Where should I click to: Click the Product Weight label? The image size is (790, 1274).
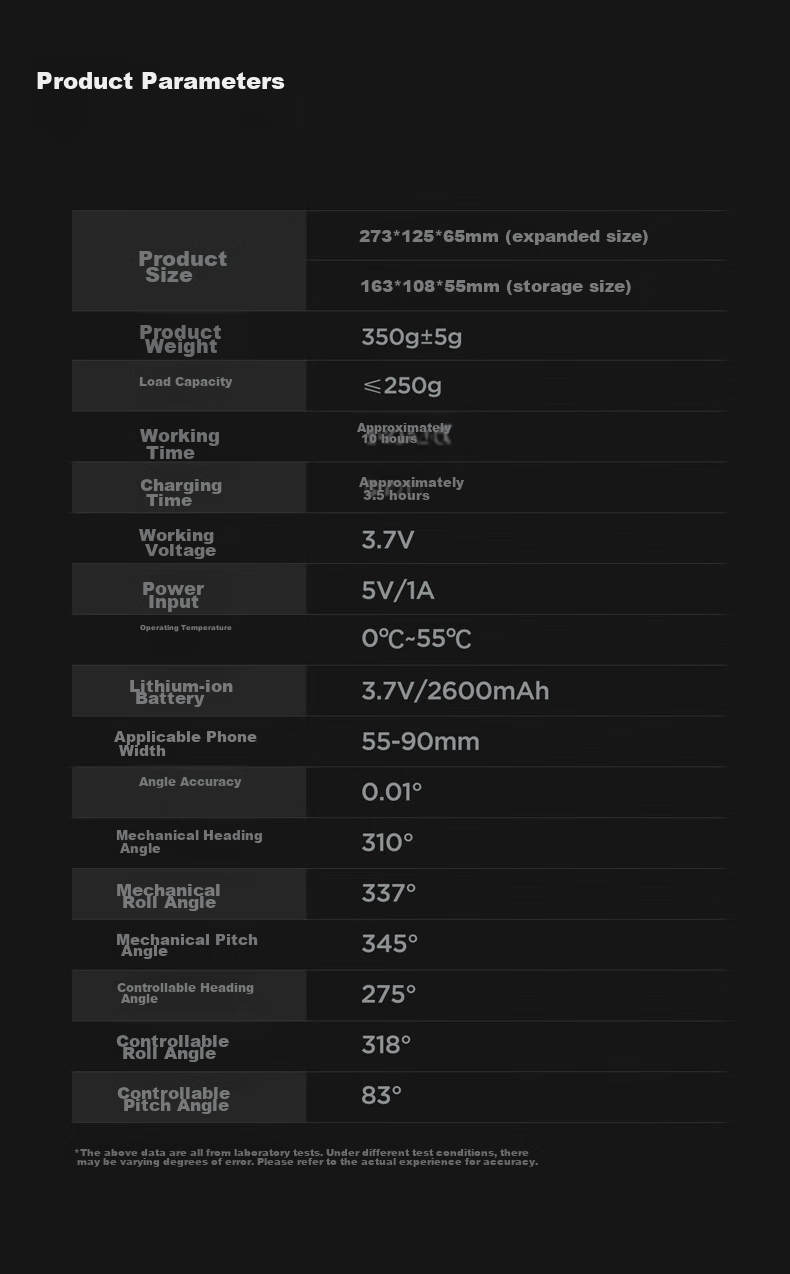pos(180,339)
